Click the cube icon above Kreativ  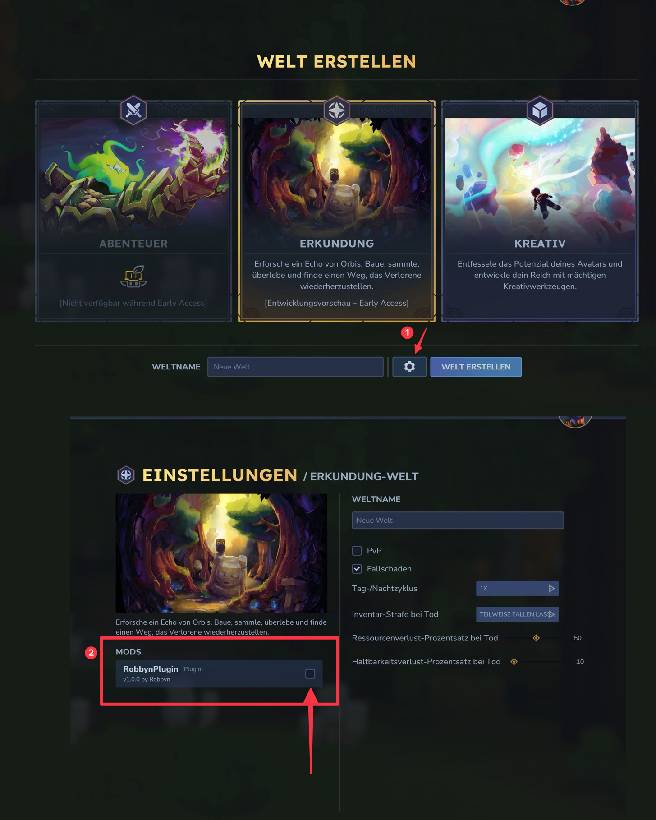point(539,110)
